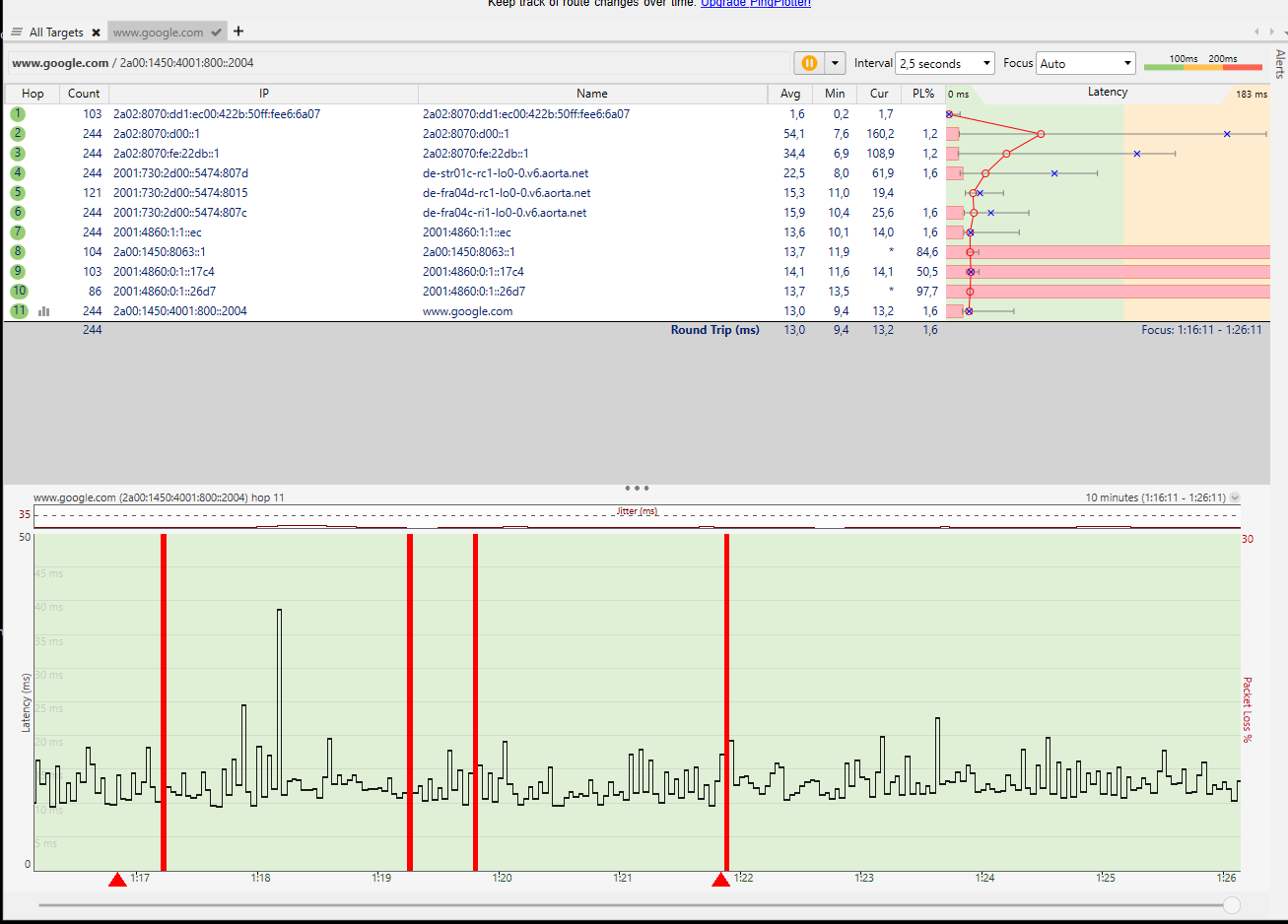Sort by the Count column header

tap(84, 94)
